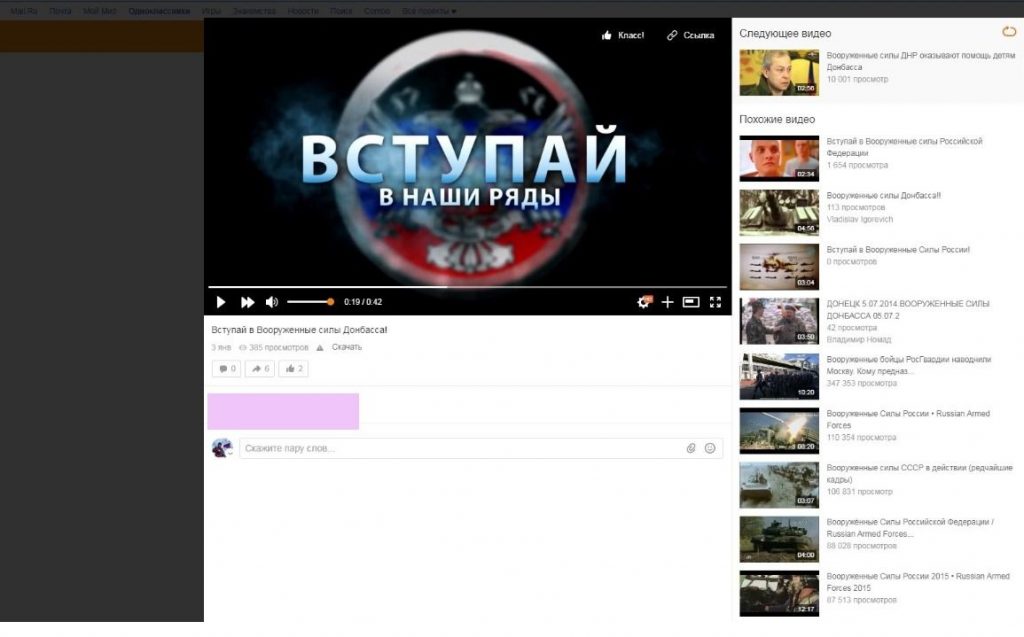Open the emoji picker in comment box
Screen dimensions: 1024x637
pyautogui.click(x=710, y=448)
